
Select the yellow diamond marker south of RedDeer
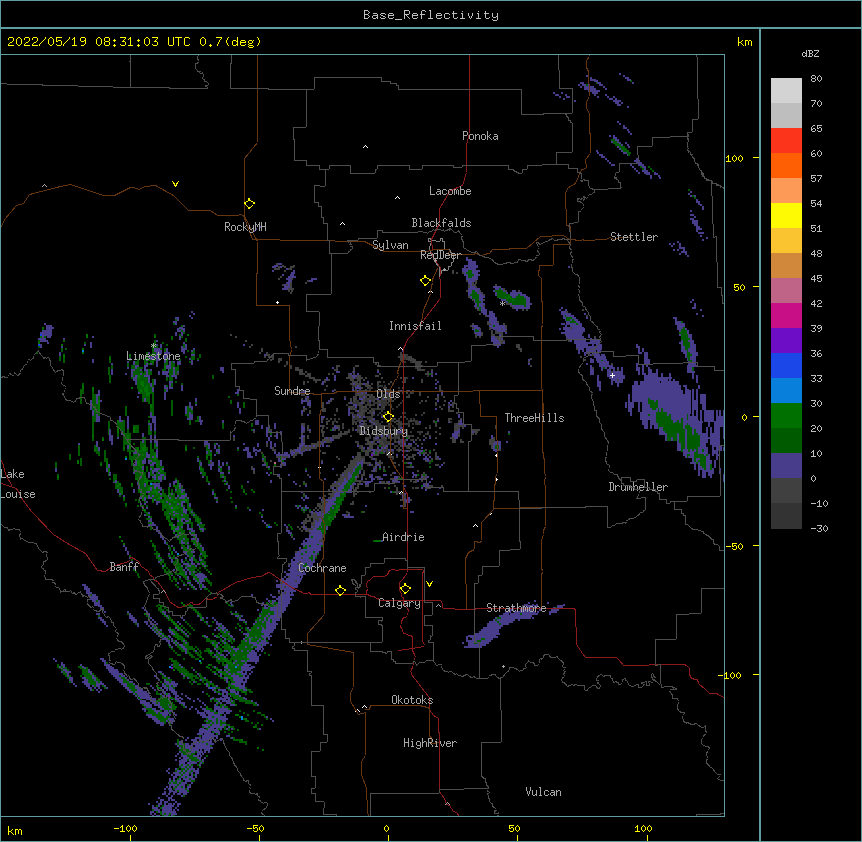pos(425,281)
